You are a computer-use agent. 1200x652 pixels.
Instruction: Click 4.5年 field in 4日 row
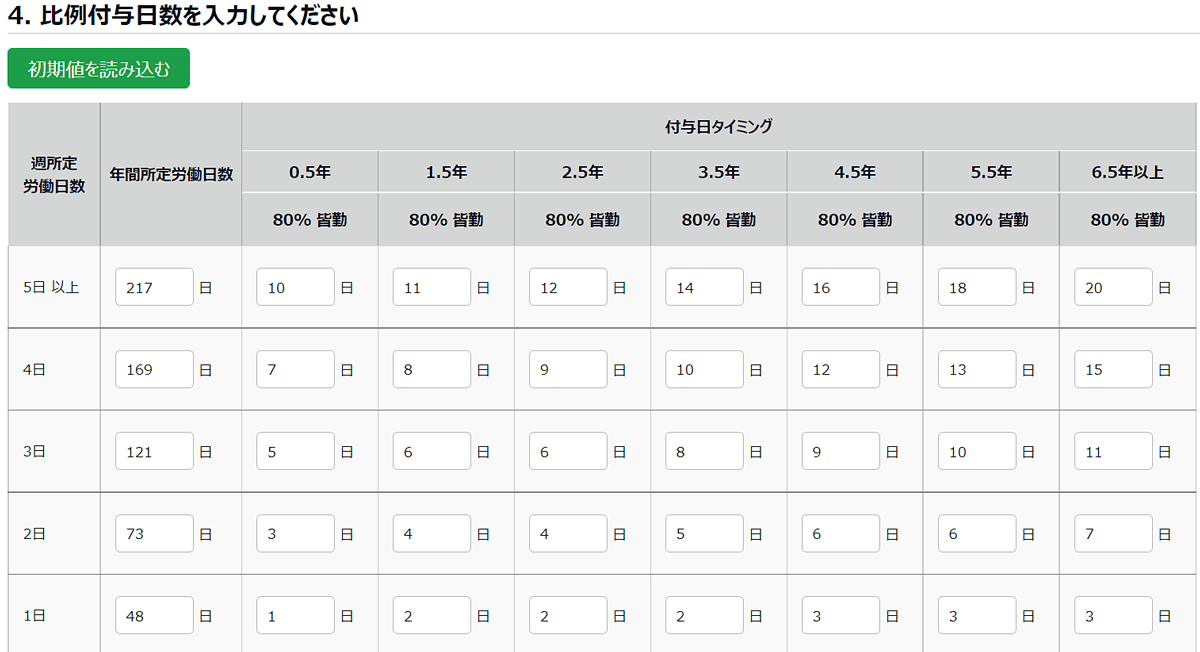(x=841, y=369)
